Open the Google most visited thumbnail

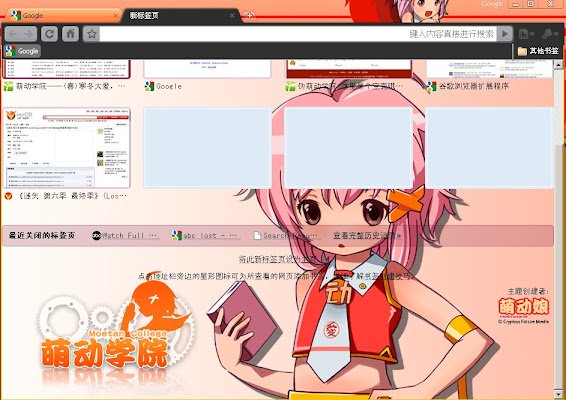click(207, 69)
